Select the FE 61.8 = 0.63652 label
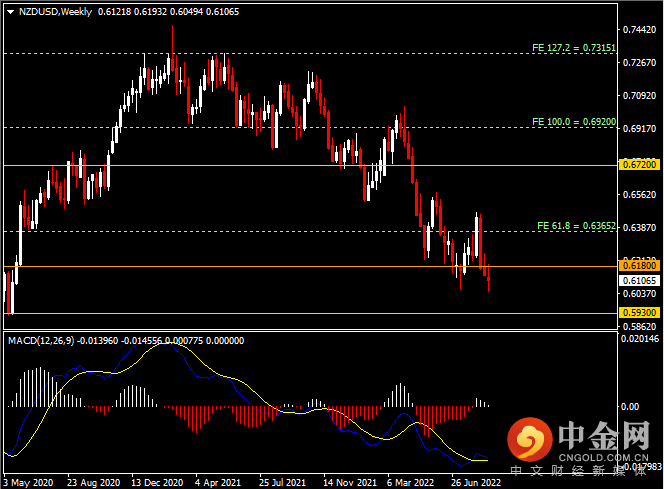The height and width of the screenshot is (489, 664). click(576, 226)
